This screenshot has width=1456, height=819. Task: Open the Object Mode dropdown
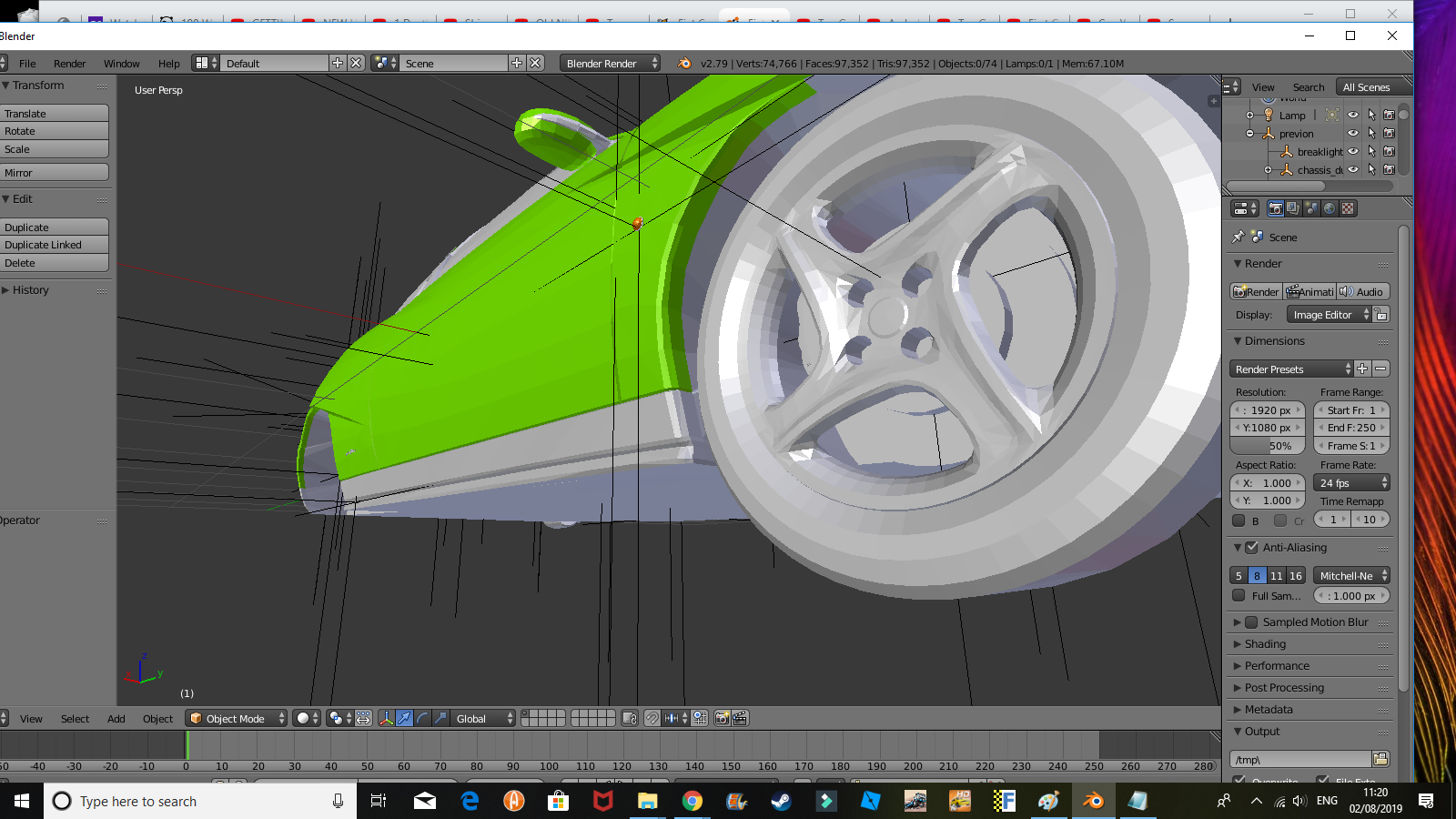point(237,718)
